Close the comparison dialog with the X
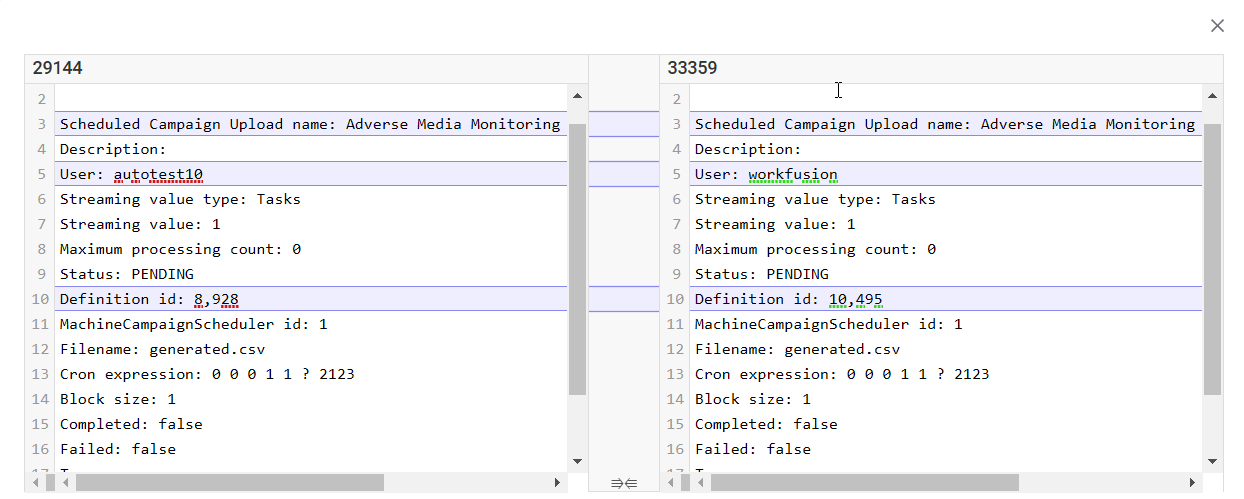The width and height of the screenshot is (1244, 499). pyautogui.click(x=1217, y=26)
